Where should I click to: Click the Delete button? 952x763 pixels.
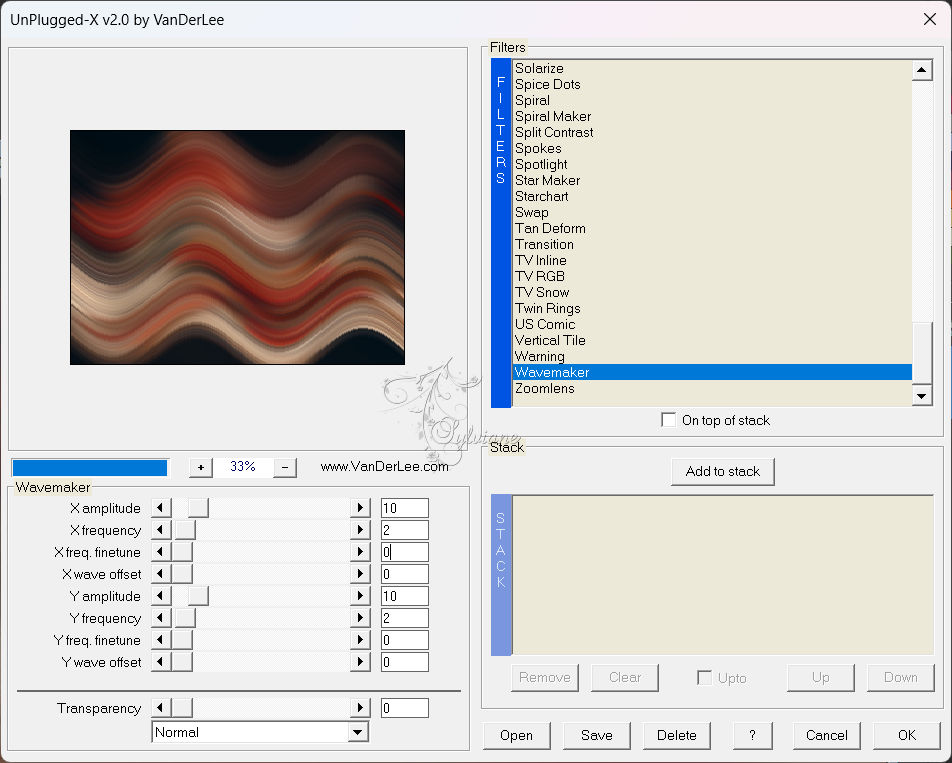point(676,736)
